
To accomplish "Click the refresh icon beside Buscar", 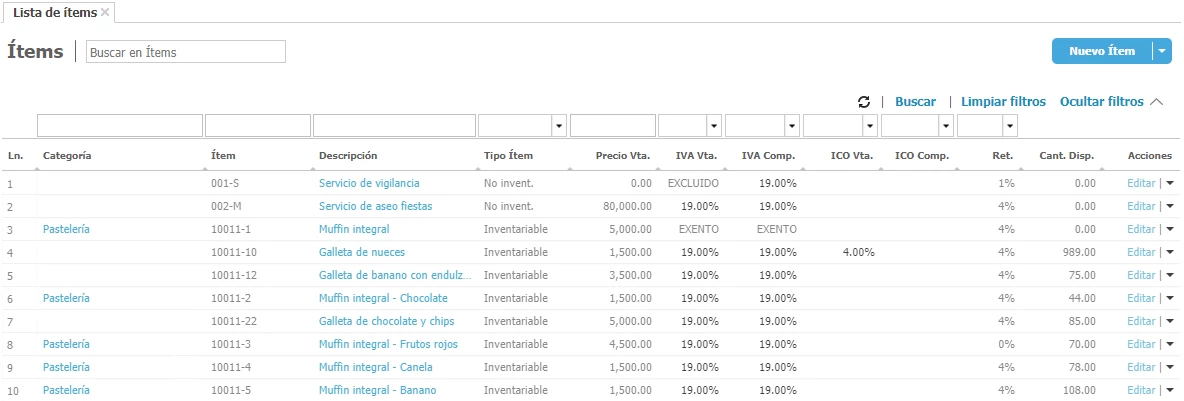I will click(x=864, y=102).
